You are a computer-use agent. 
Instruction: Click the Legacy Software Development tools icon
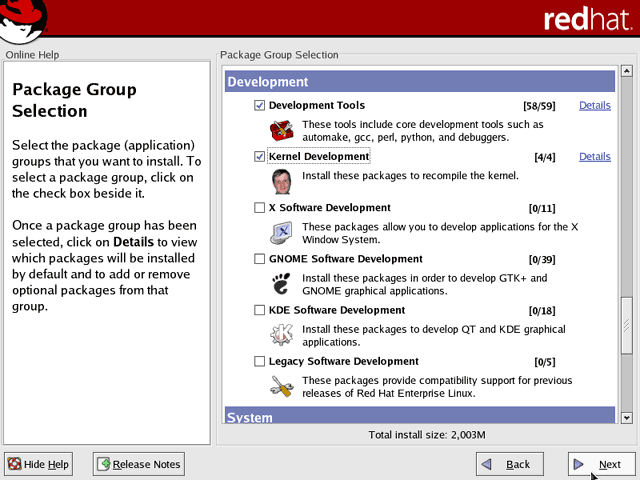pos(282,386)
